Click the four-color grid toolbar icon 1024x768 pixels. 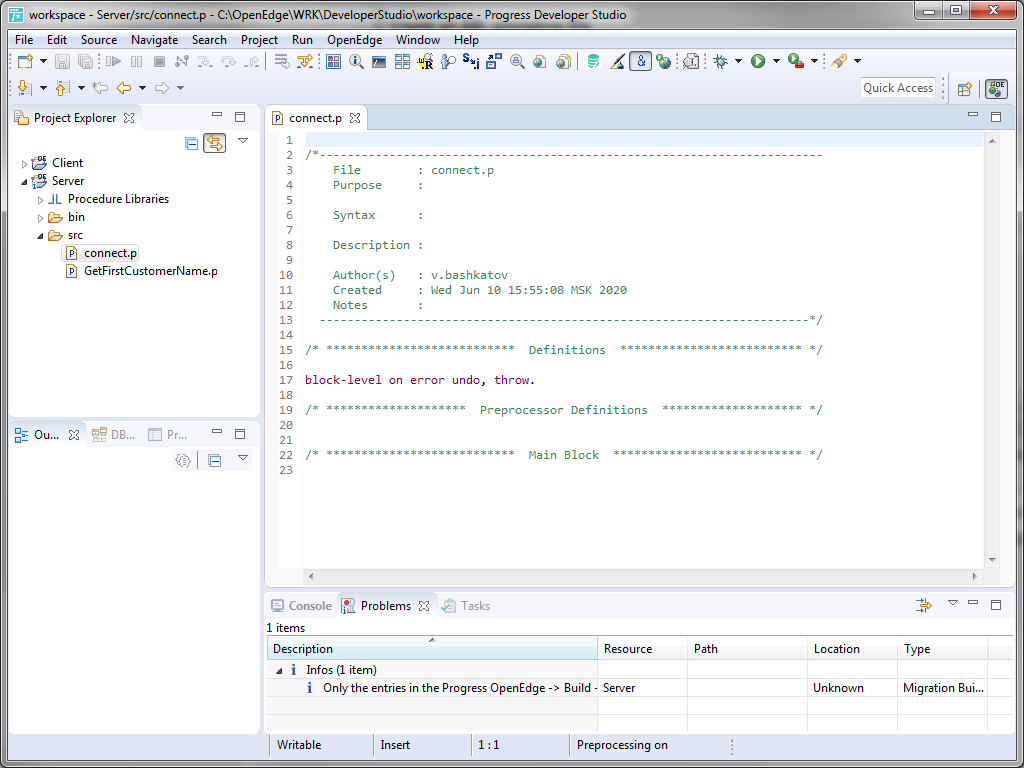point(334,61)
